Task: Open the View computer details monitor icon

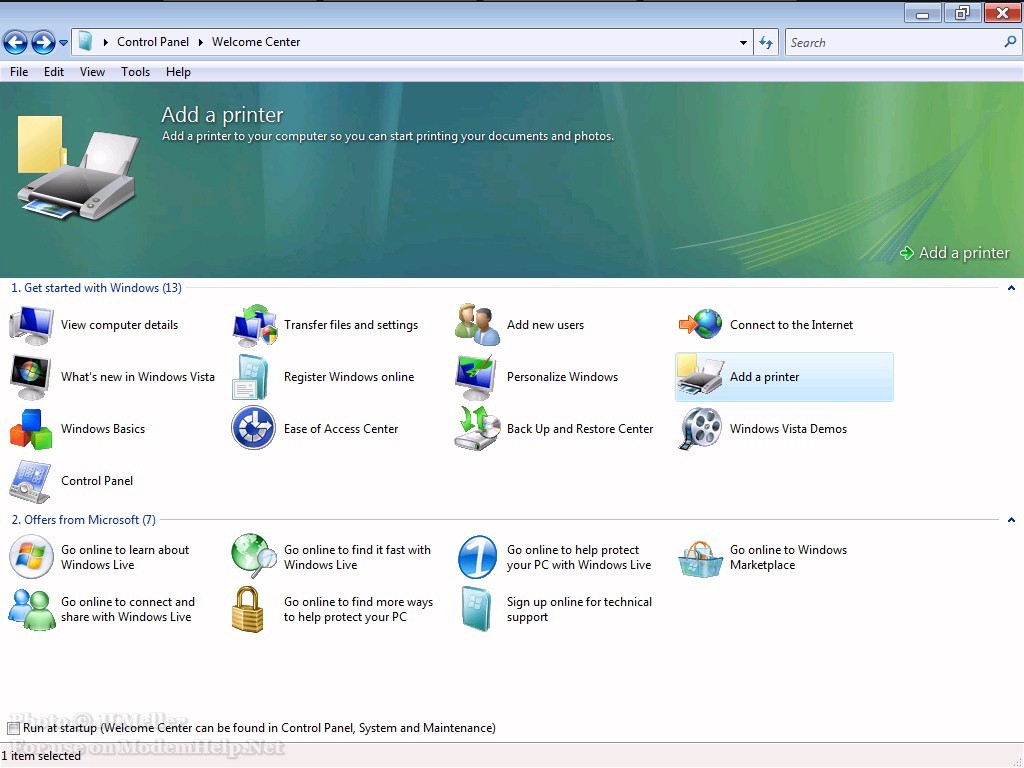Action: (x=31, y=325)
